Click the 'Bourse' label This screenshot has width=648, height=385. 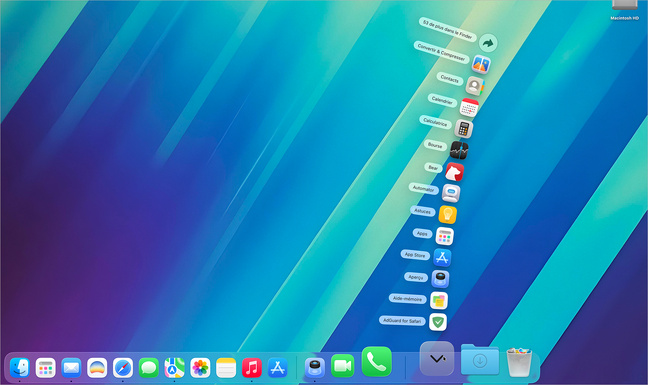click(x=435, y=145)
